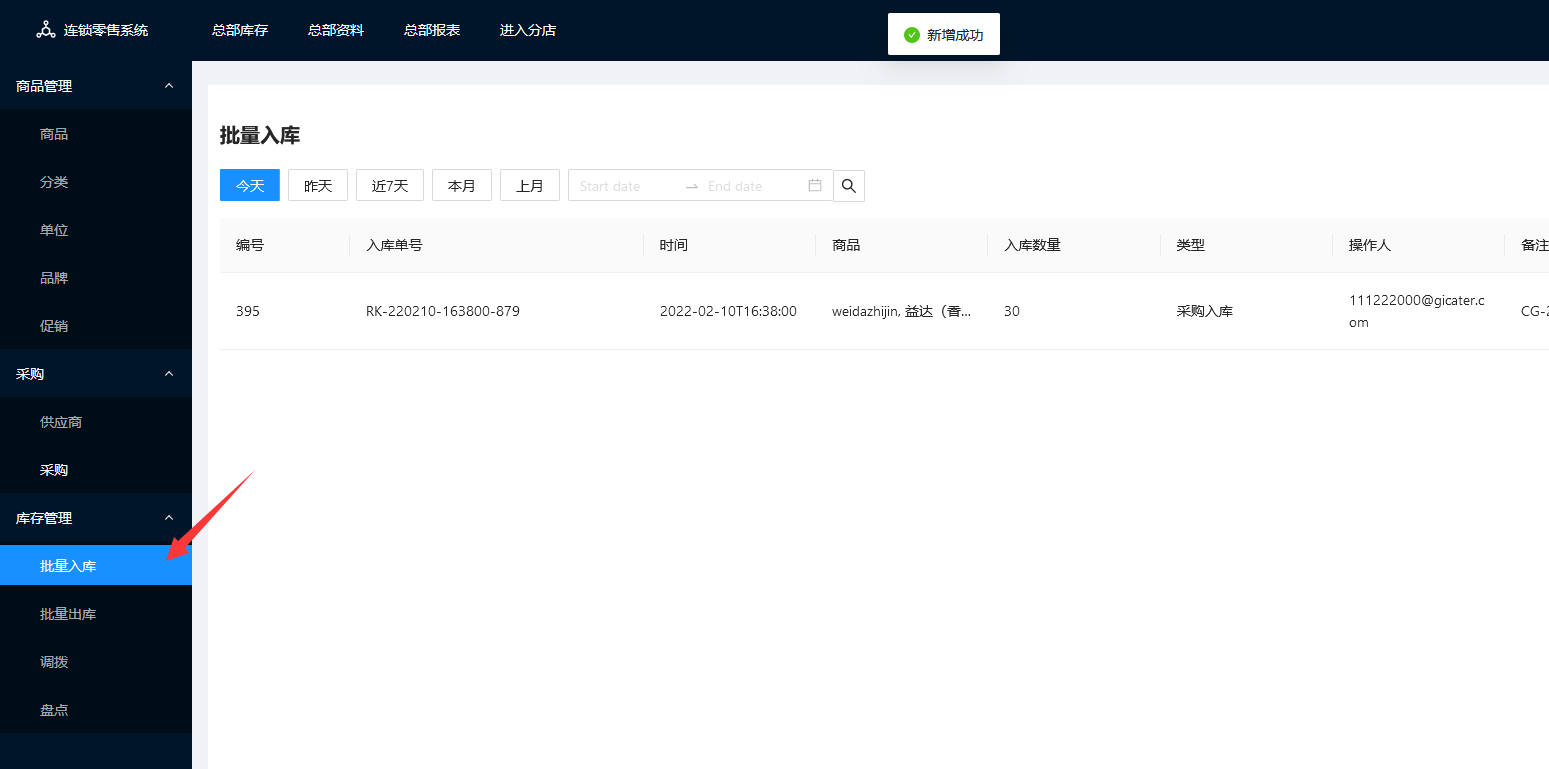
Task: Filter by 昨天
Action: coord(318,186)
